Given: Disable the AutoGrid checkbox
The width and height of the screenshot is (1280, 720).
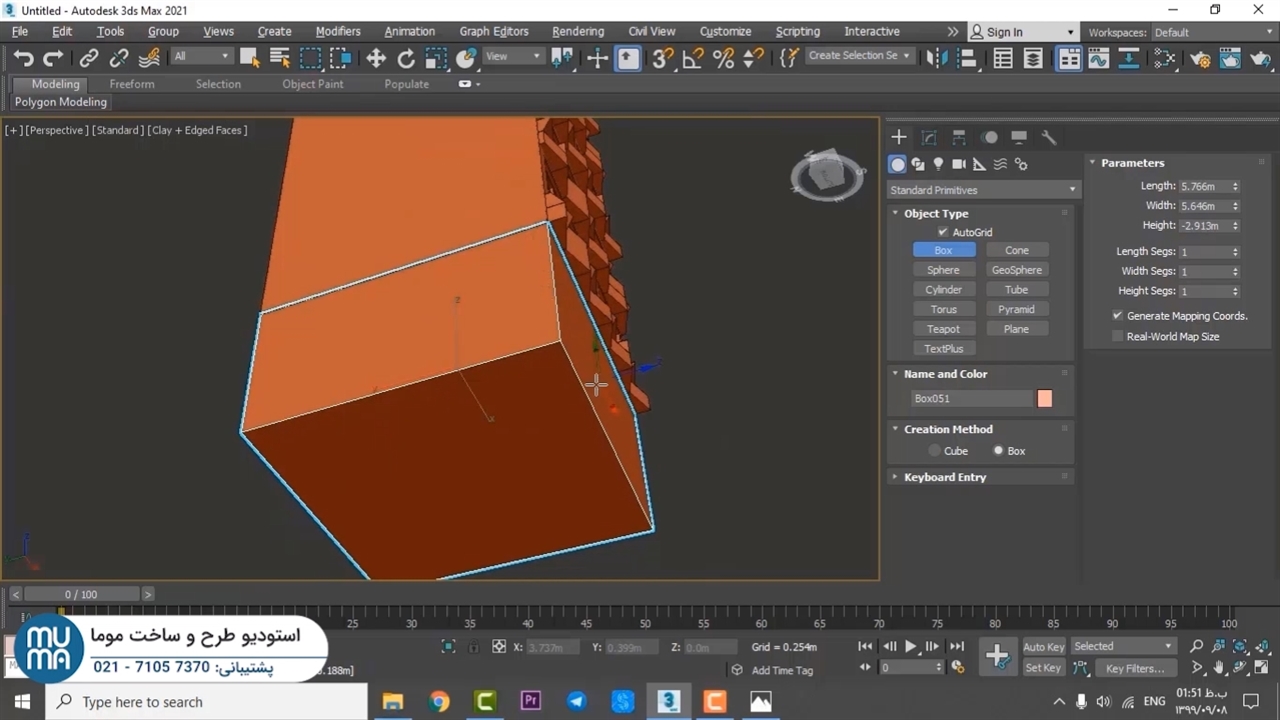Looking at the screenshot, I should point(942,232).
